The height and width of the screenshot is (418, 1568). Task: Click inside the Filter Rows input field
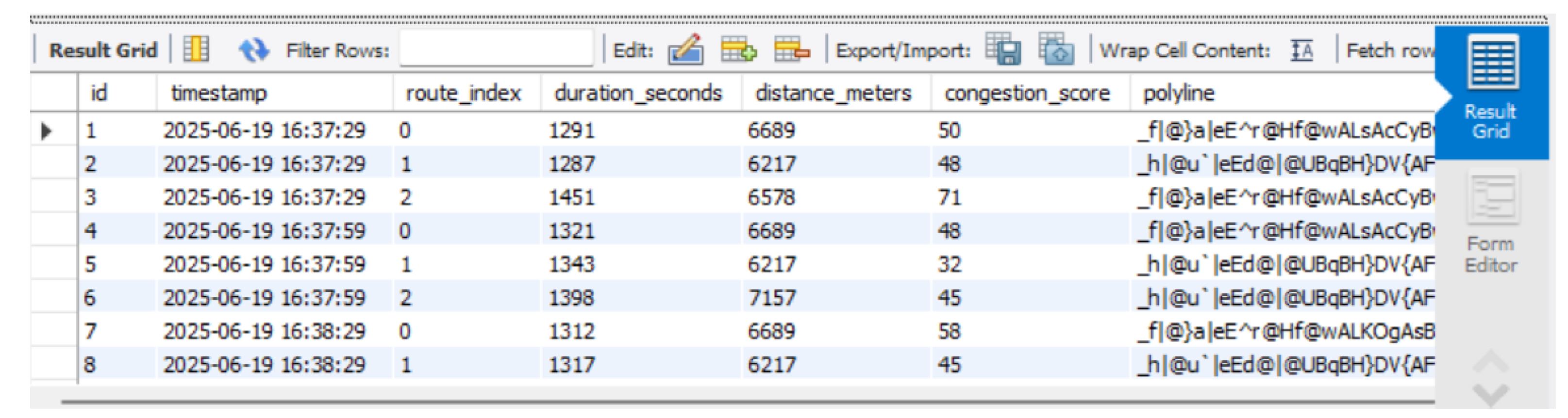coord(496,48)
